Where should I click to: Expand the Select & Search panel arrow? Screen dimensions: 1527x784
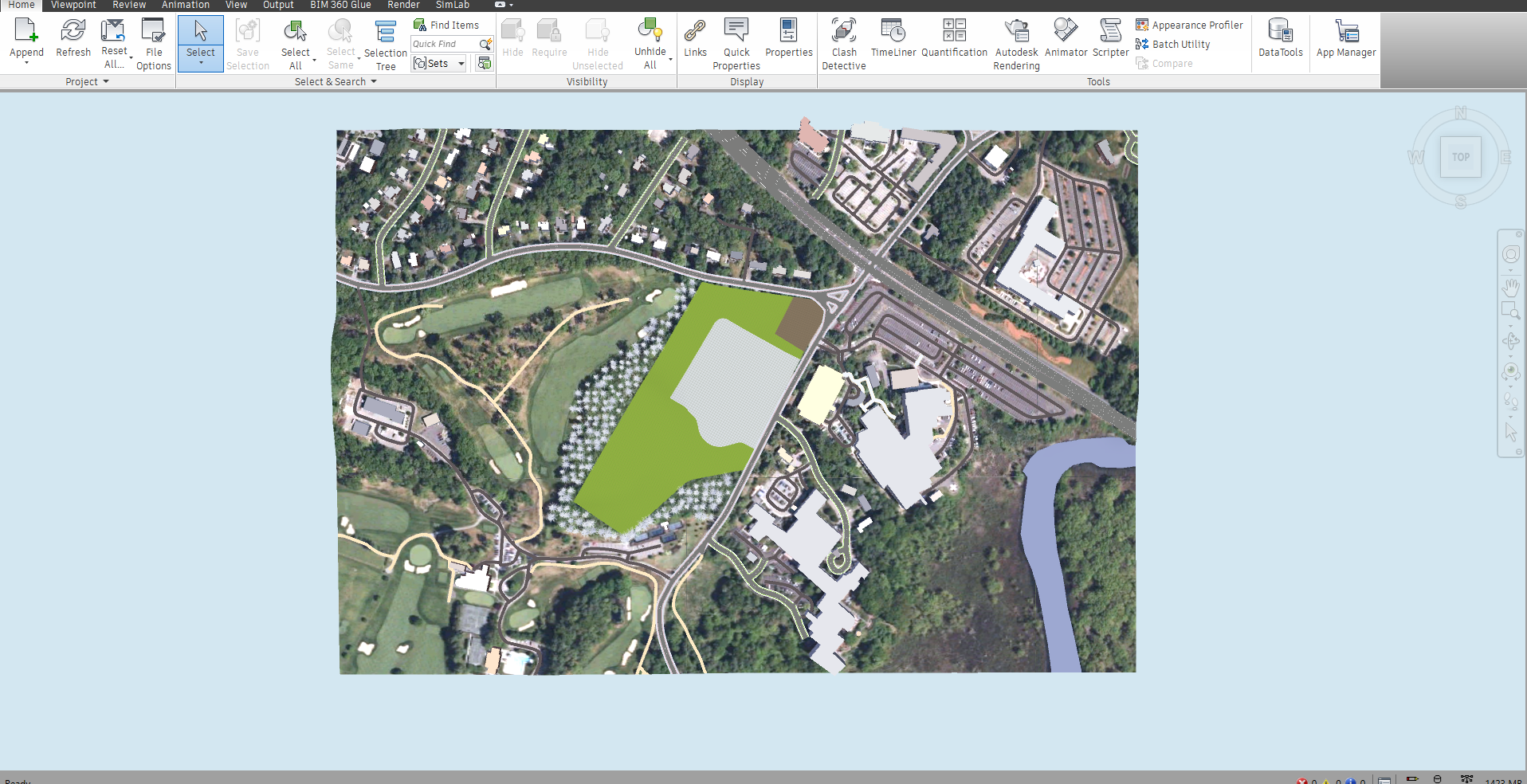point(373,82)
